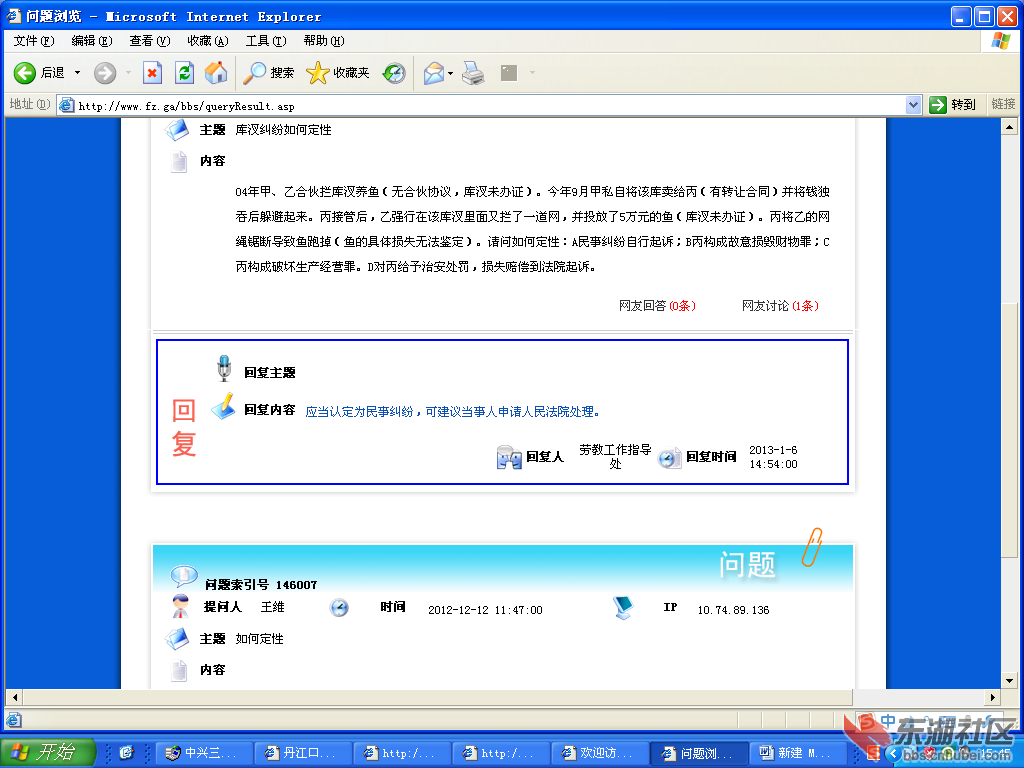Image resolution: width=1024 pixels, height=768 pixels.
Task: Click the Refresh page icon
Action: click(185, 72)
